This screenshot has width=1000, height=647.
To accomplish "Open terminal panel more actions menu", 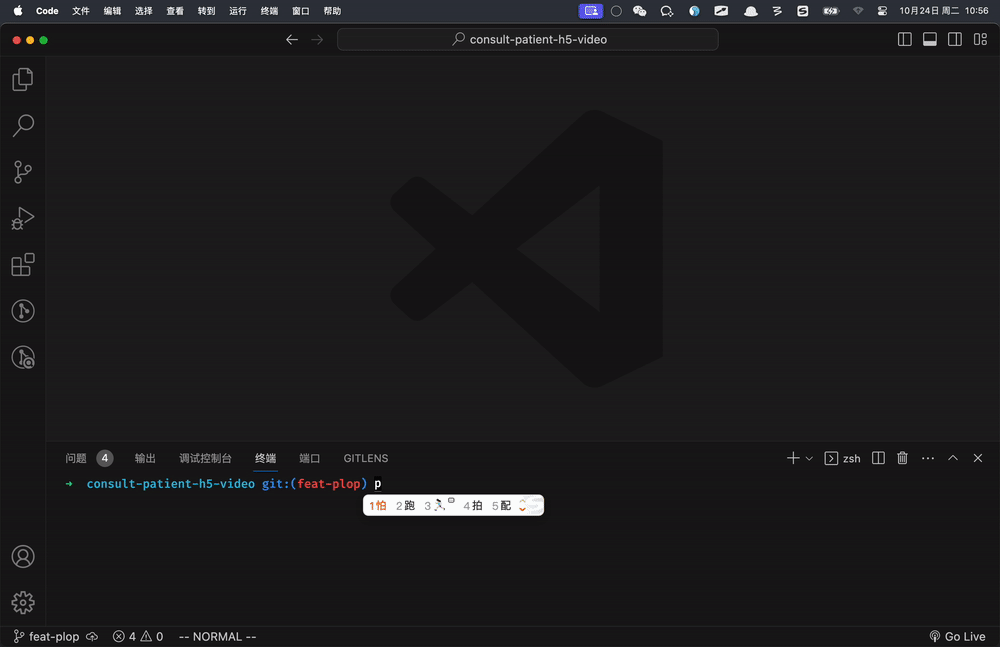I will [928, 458].
